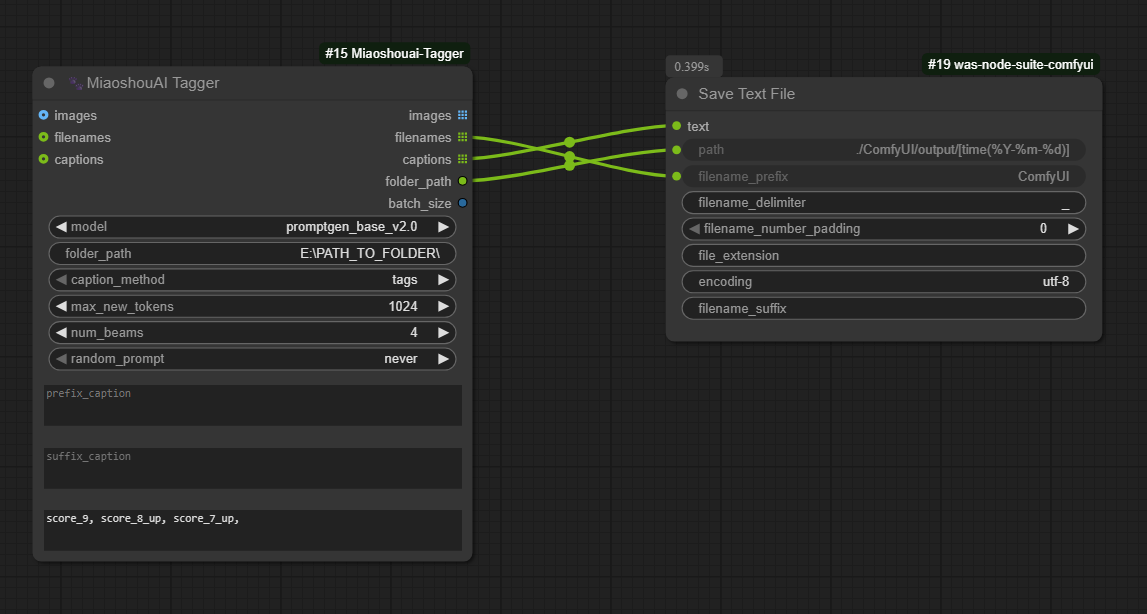1147x614 pixels.
Task: Edit the file_extension field
Action: [x=884, y=255]
